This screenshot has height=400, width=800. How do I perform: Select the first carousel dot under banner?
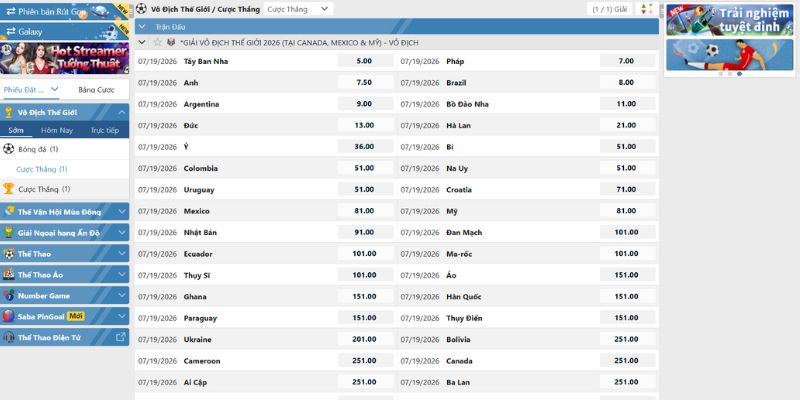(x=721, y=74)
